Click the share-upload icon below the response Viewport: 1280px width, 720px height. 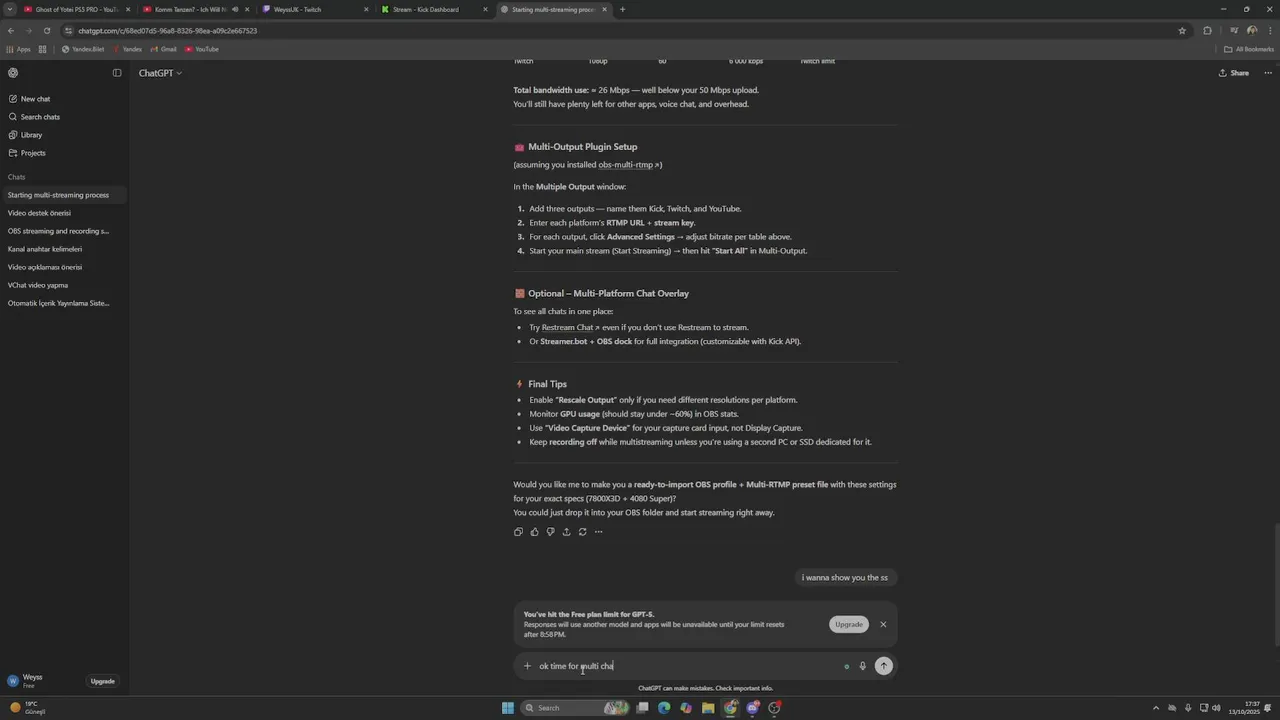[x=566, y=532]
